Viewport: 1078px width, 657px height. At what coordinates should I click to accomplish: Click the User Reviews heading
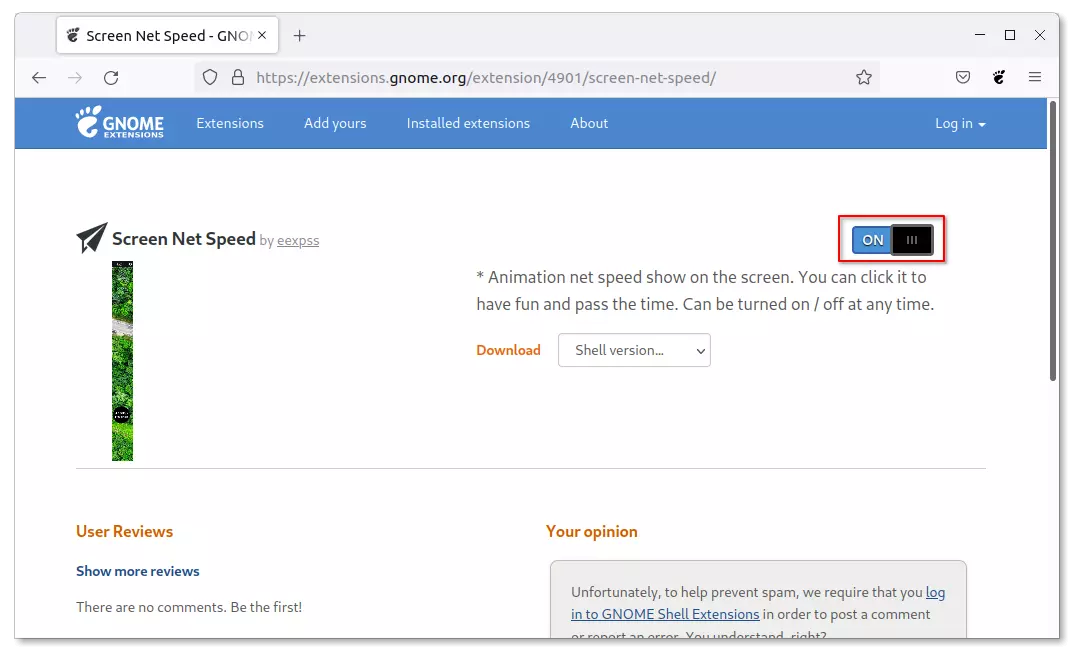coord(124,531)
